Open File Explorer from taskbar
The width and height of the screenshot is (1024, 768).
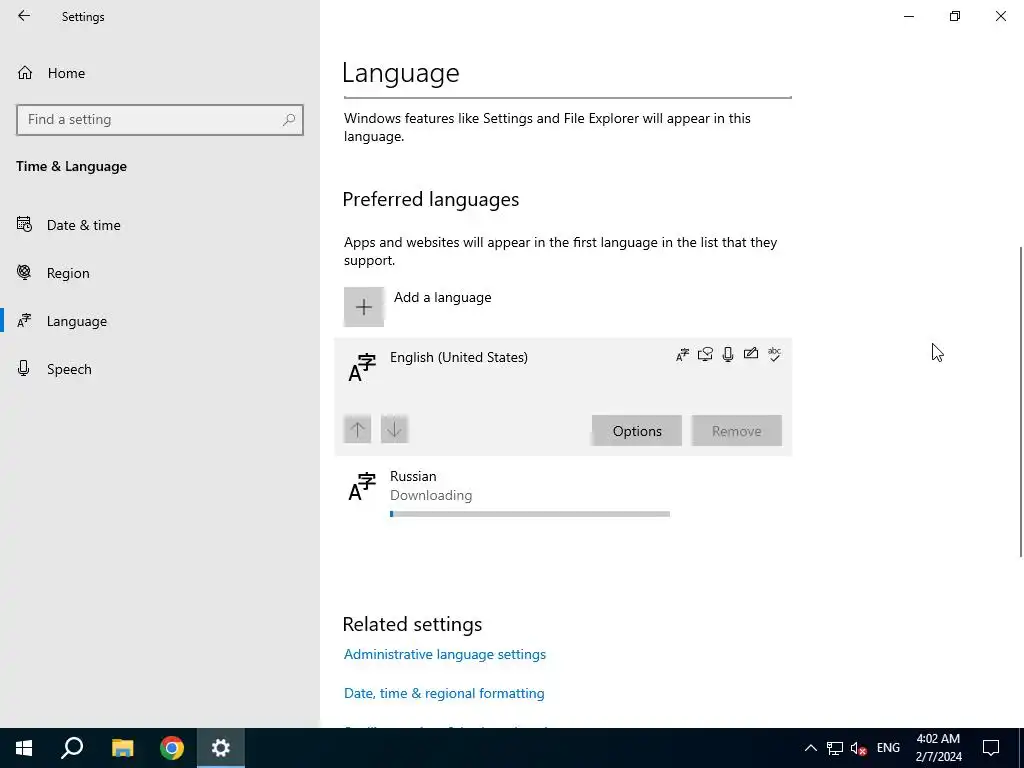point(122,748)
